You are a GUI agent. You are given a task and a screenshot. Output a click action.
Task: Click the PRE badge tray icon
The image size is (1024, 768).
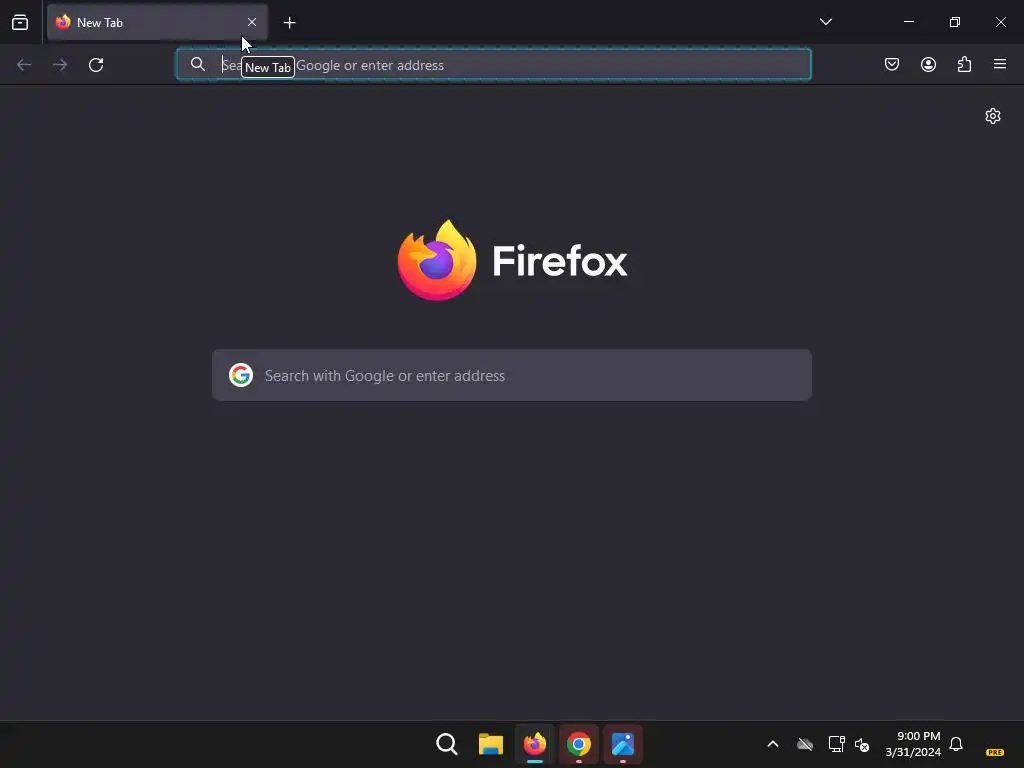(x=995, y=752)
